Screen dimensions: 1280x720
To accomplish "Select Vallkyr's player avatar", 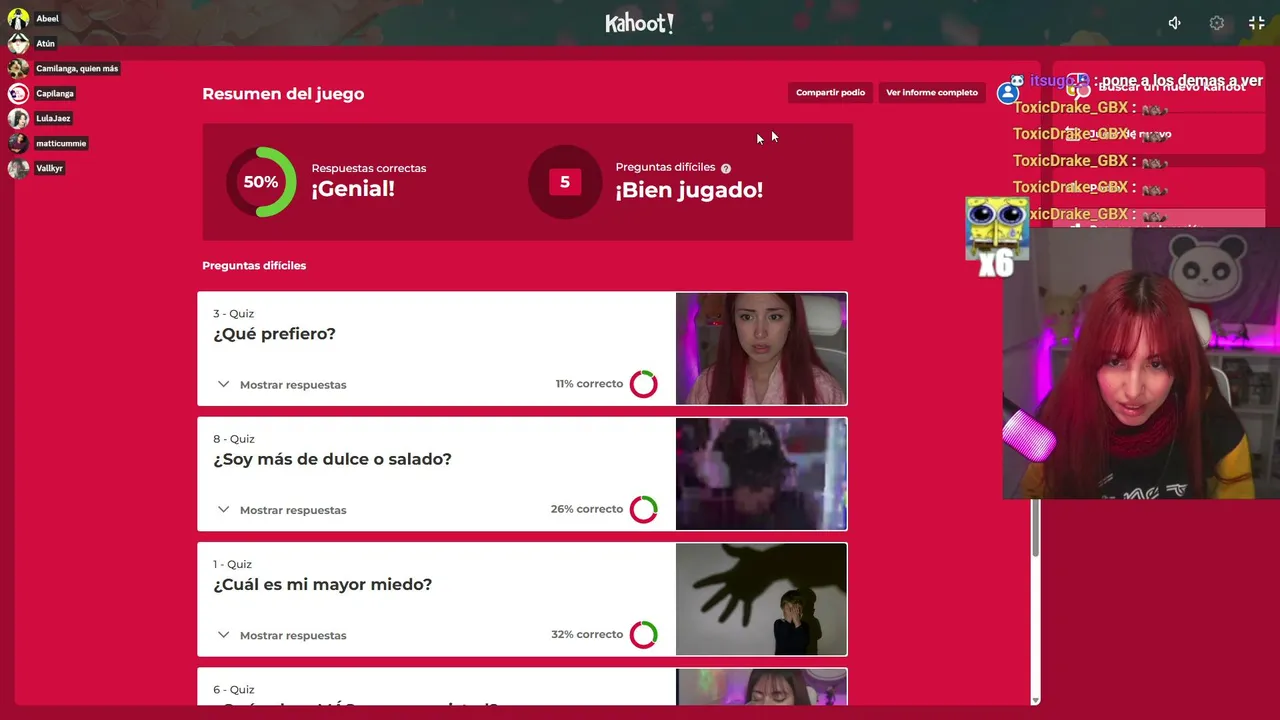I will [18, 168].
